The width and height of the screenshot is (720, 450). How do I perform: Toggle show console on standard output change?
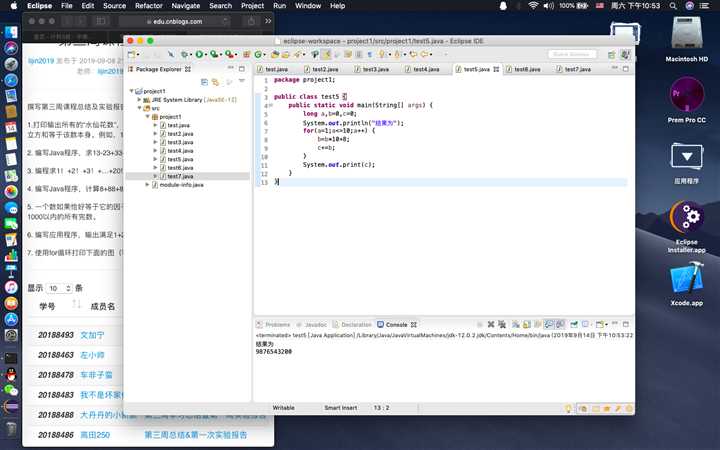click(548, 324)
